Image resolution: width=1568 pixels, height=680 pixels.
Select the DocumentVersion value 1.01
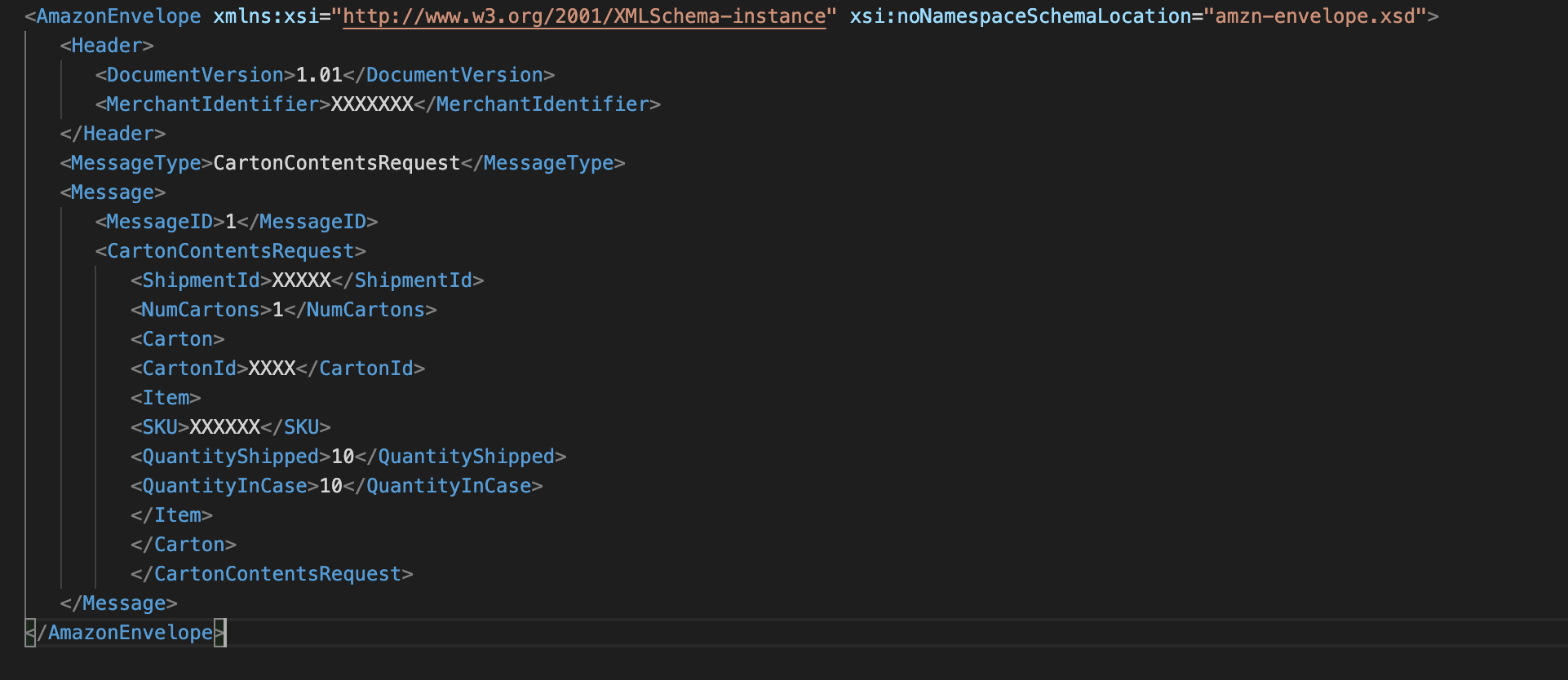(319, 75)
